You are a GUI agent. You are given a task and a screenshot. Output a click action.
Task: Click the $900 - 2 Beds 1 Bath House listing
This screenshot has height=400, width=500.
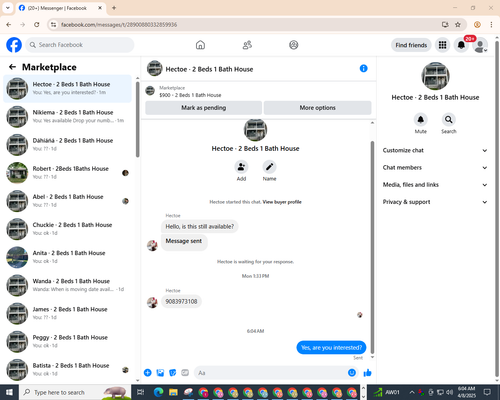click(x=190, y=95)
